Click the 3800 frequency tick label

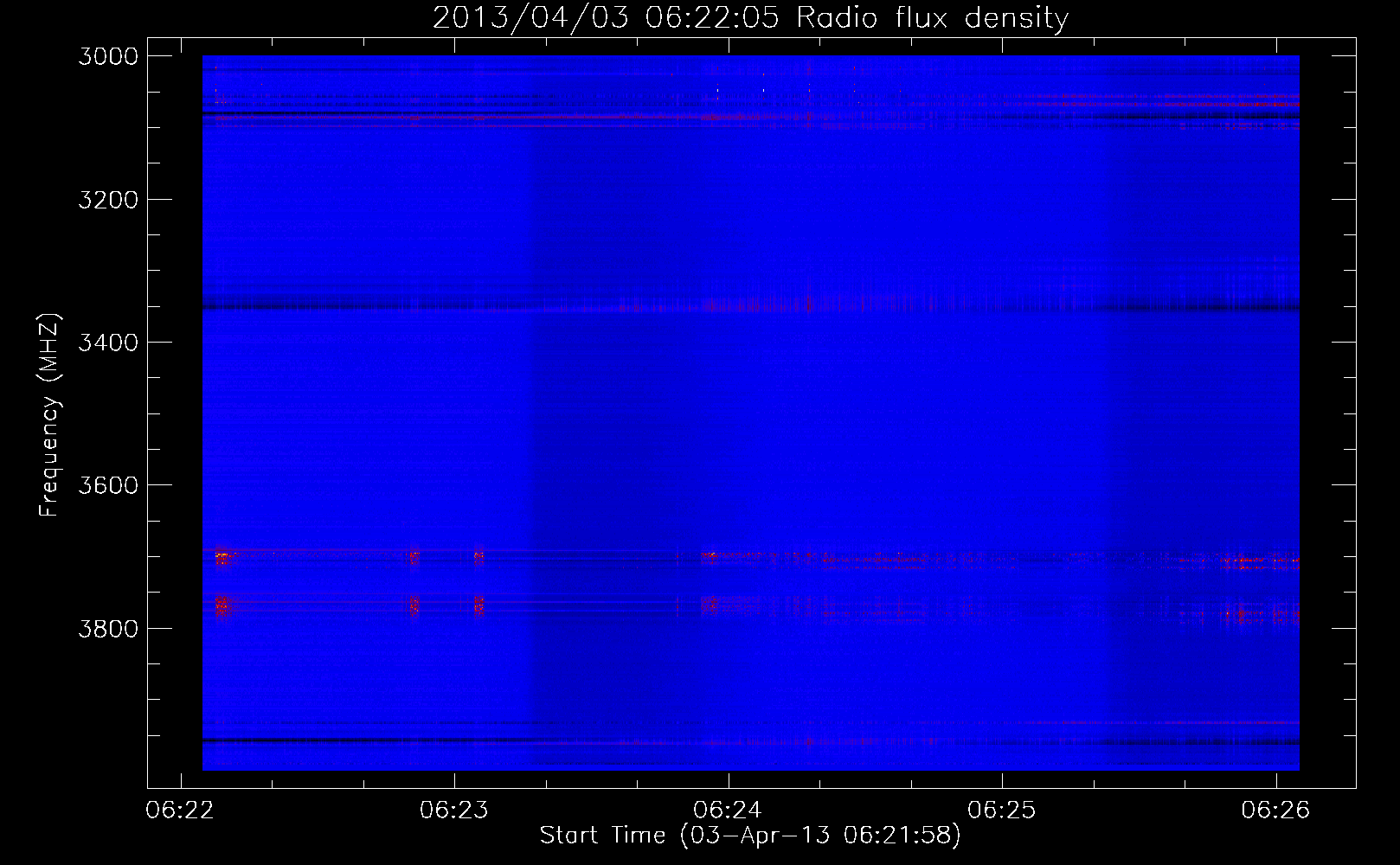tap(108, 628)
